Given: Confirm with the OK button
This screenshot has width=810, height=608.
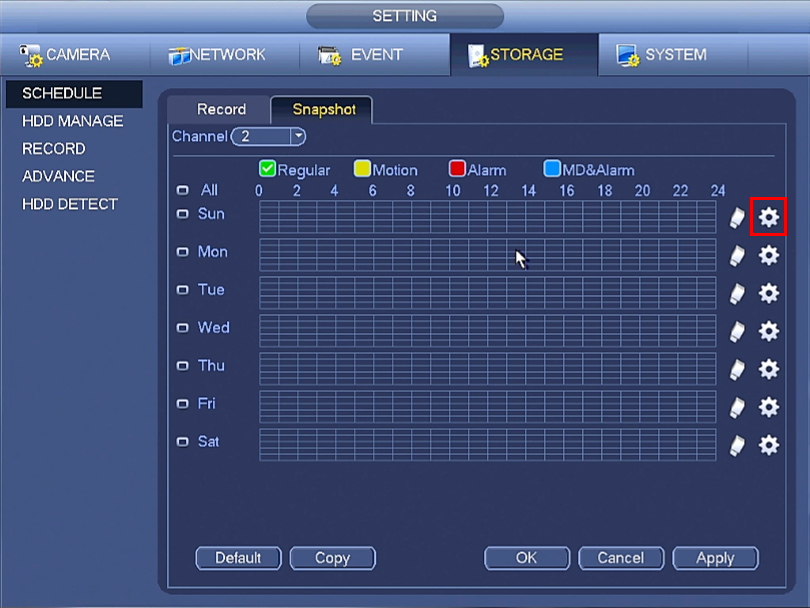Looking at the screenshot, I should coord(526,558).
